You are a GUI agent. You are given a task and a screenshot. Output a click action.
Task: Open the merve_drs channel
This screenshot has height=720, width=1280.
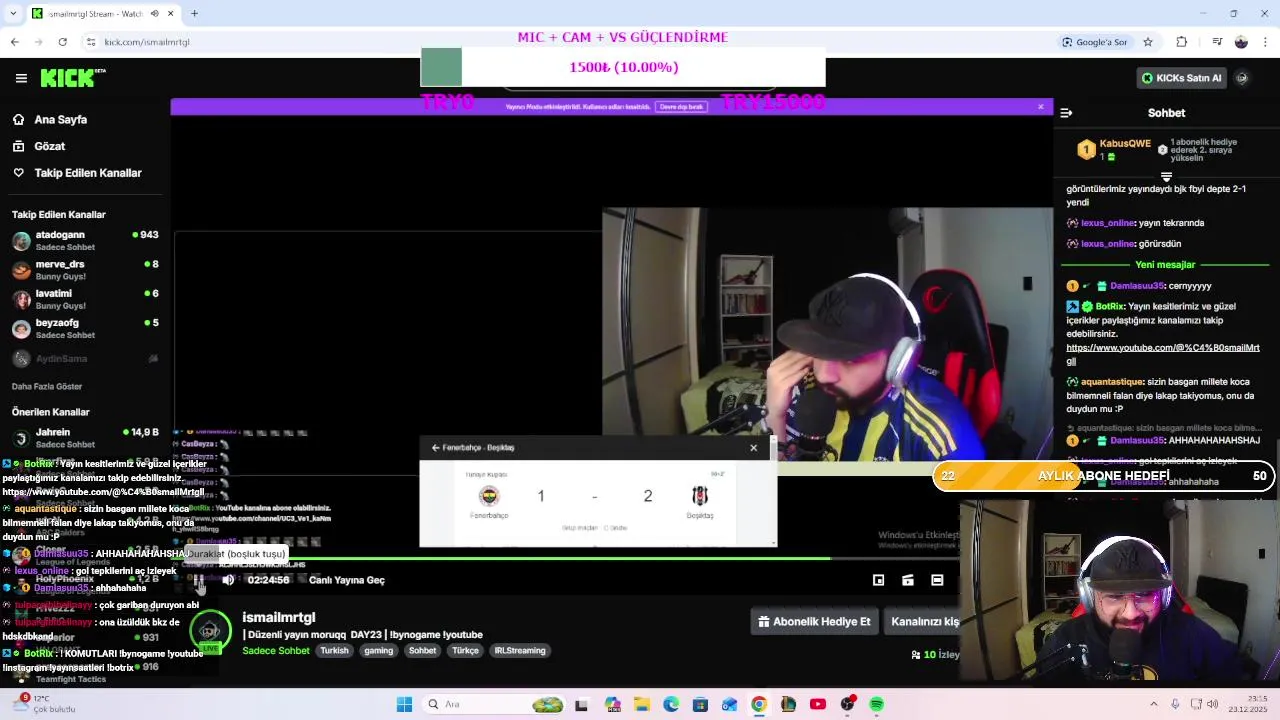(85, 270)
